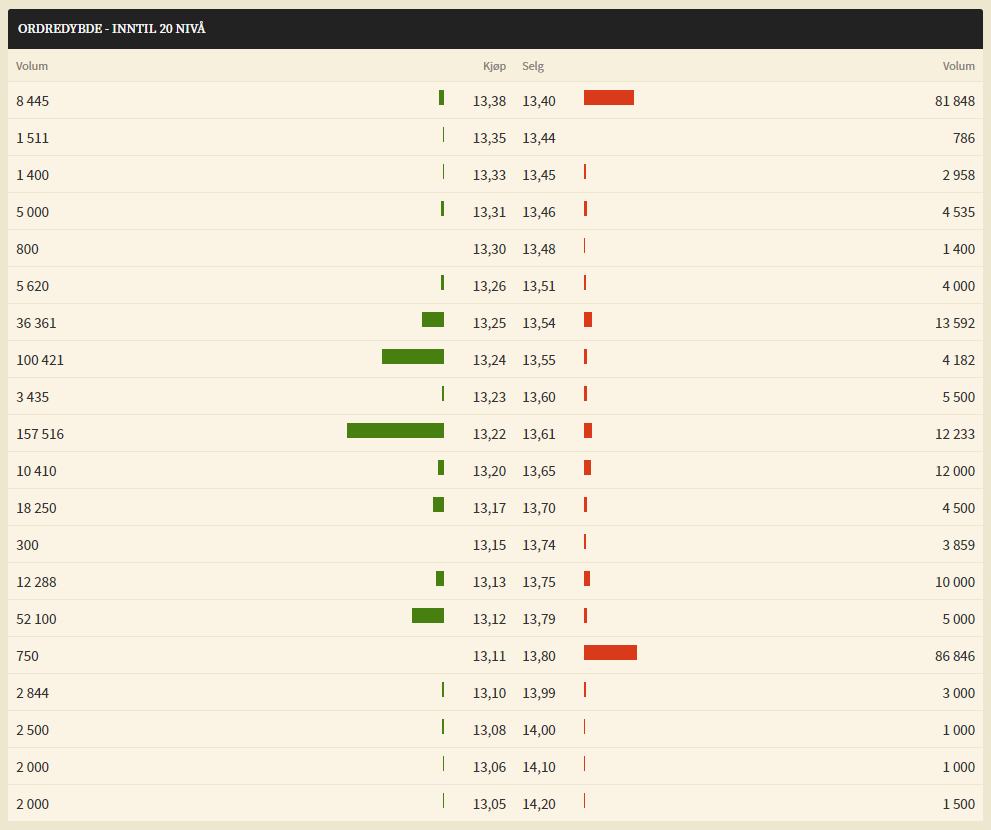Select buy volume 12 288
The height and width of the screenshot is (830, 991).
point(36,582)
